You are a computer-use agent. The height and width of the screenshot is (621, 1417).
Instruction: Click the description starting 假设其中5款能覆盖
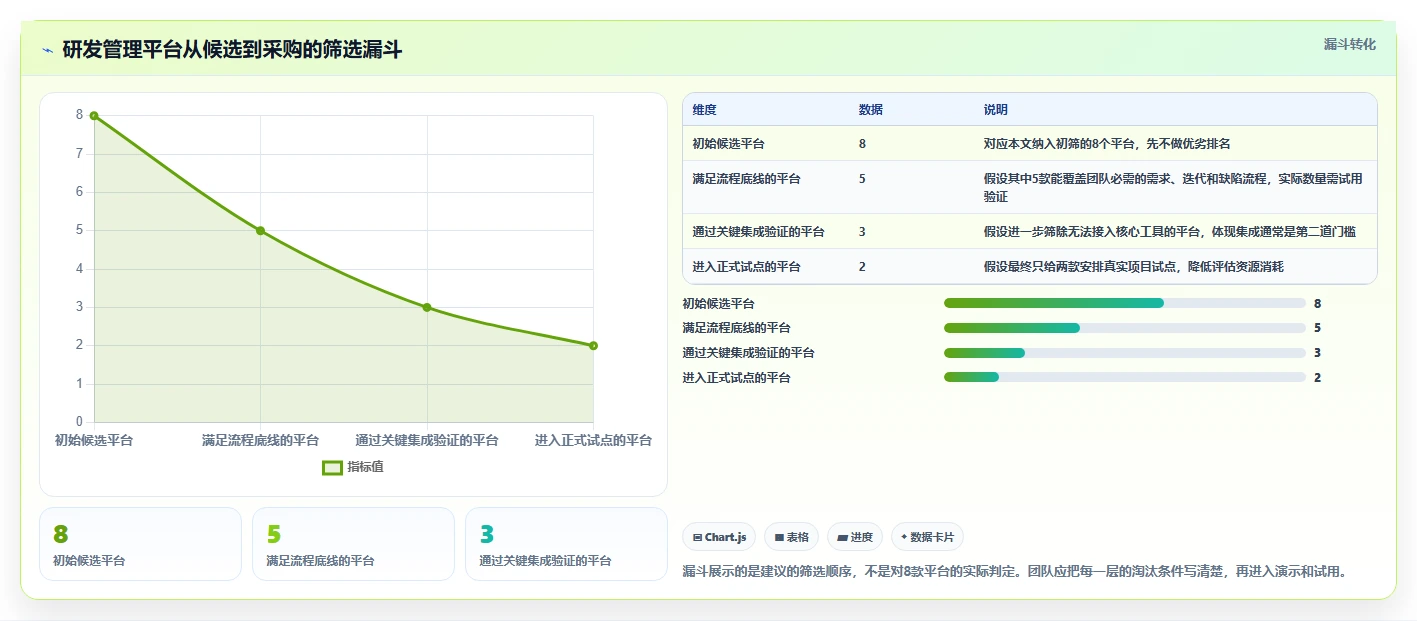(1174, 188)
